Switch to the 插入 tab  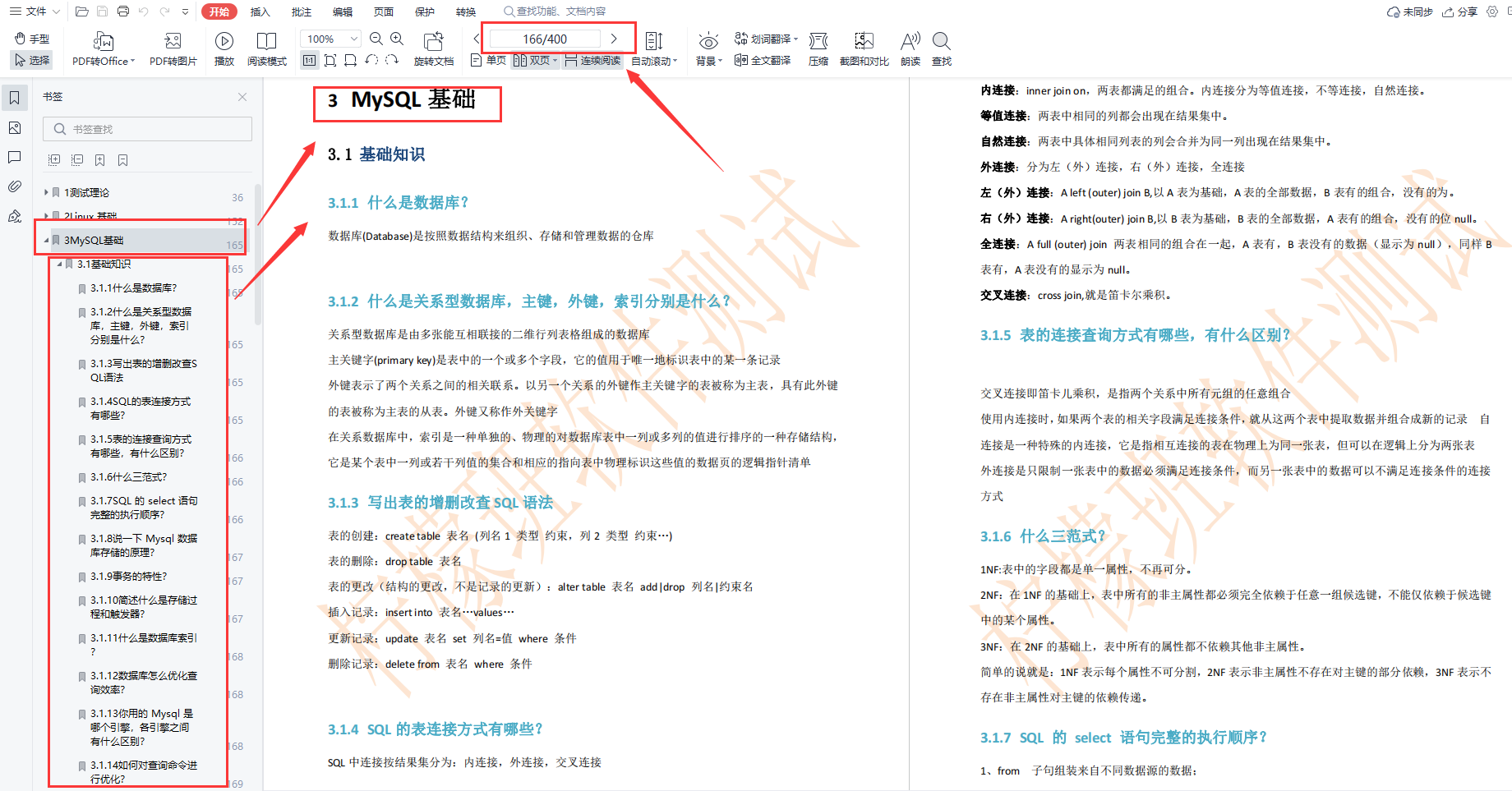260,11
